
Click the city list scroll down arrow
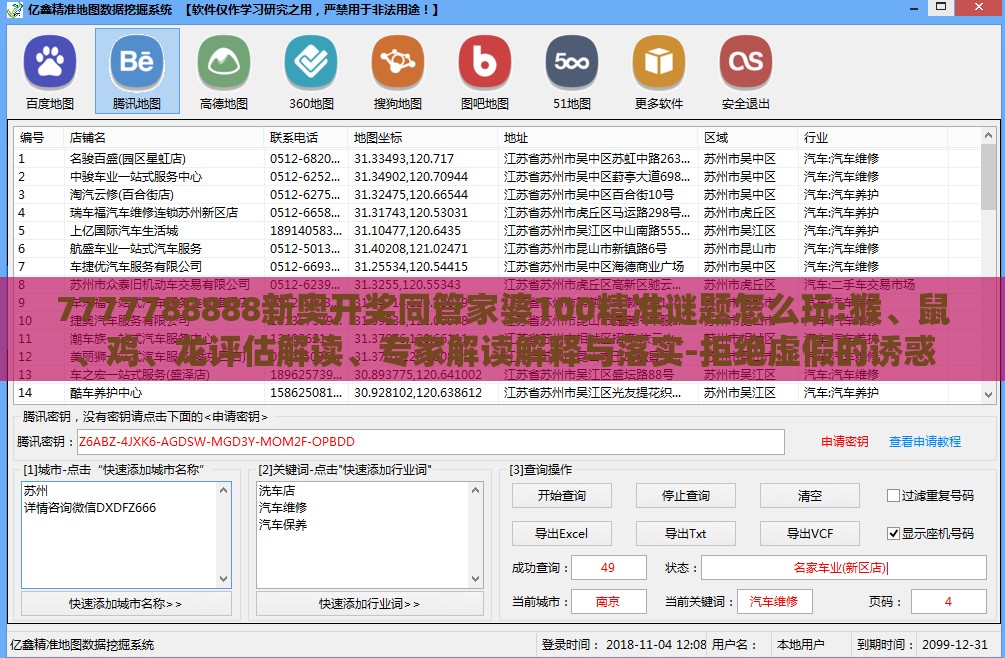point(224,579)
